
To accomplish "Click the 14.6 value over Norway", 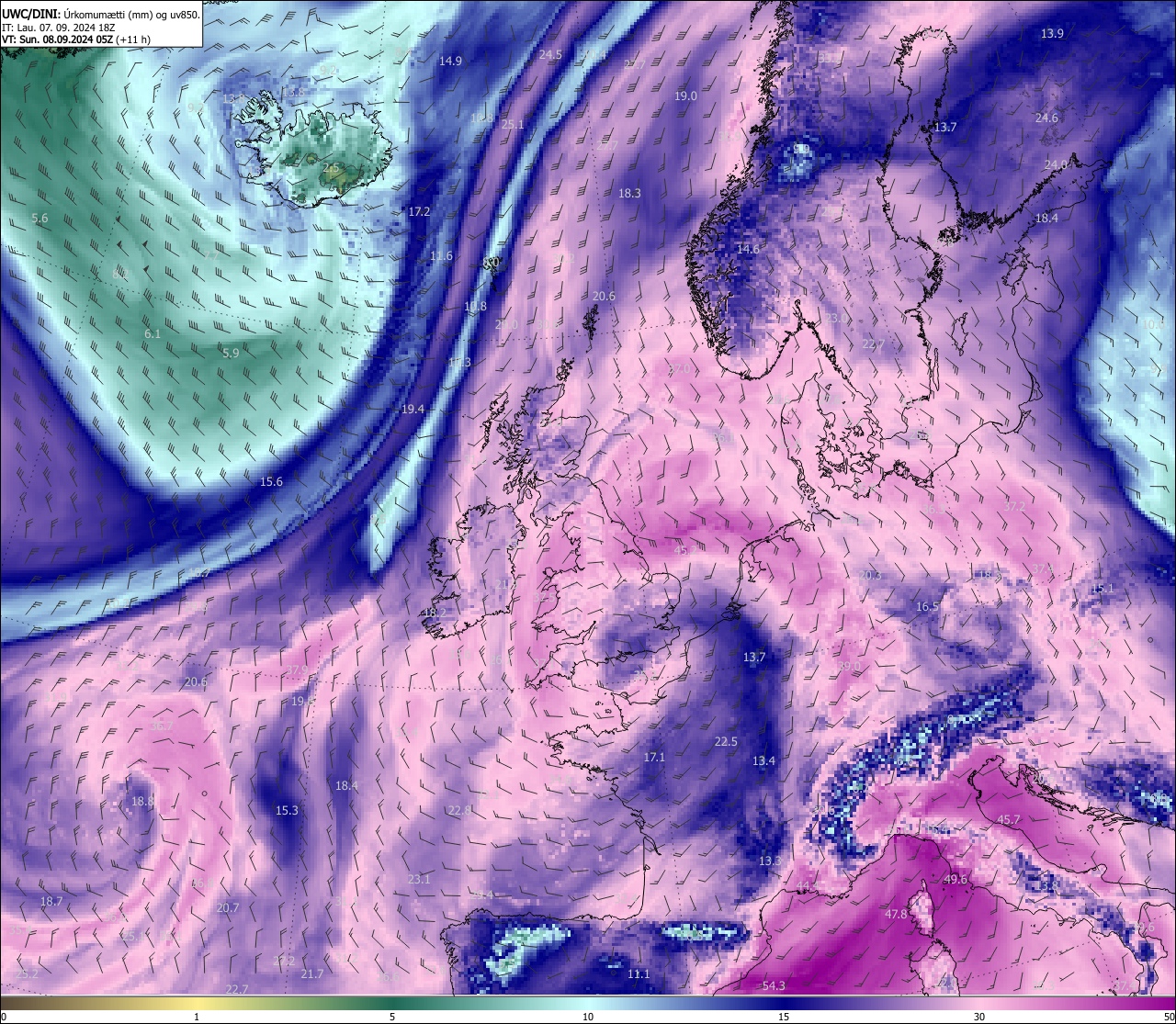I will 748,250.
